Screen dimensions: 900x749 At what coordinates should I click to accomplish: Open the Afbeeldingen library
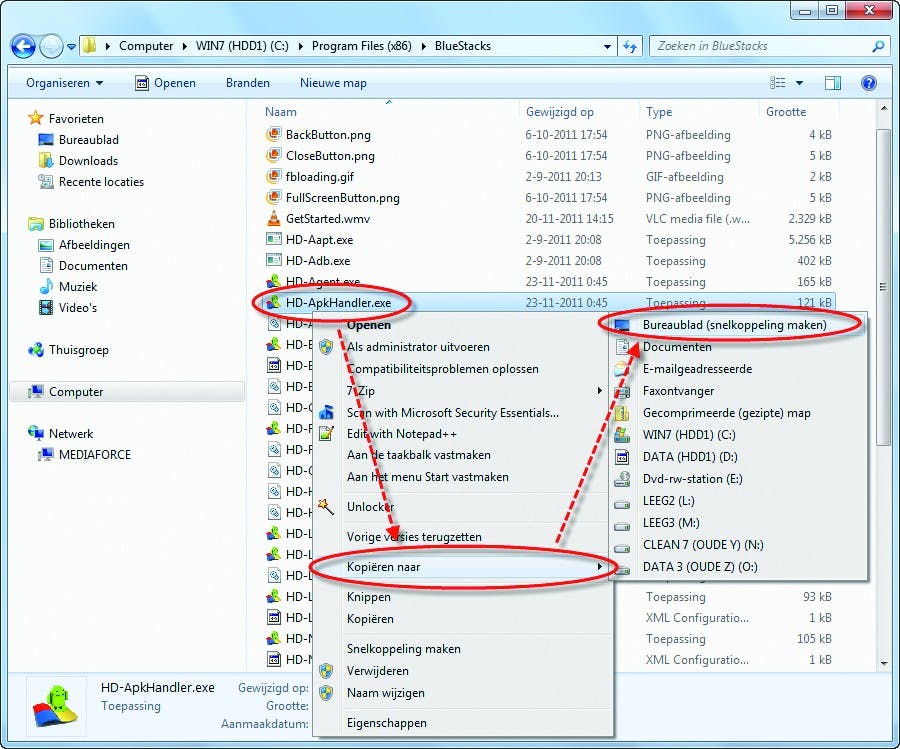coord(94,245)
